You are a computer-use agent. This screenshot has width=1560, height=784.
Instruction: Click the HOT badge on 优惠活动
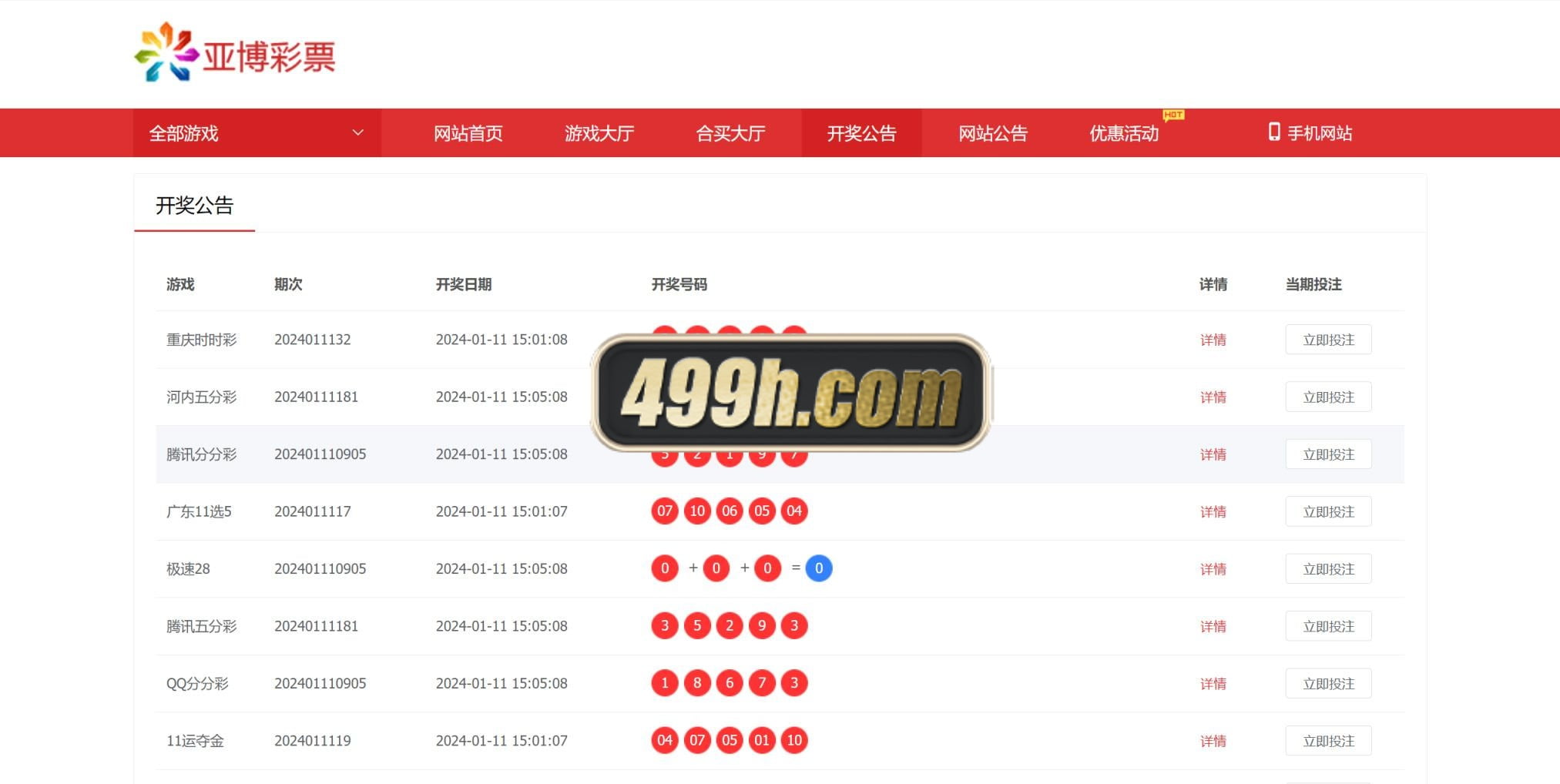tap(1173, 115)
